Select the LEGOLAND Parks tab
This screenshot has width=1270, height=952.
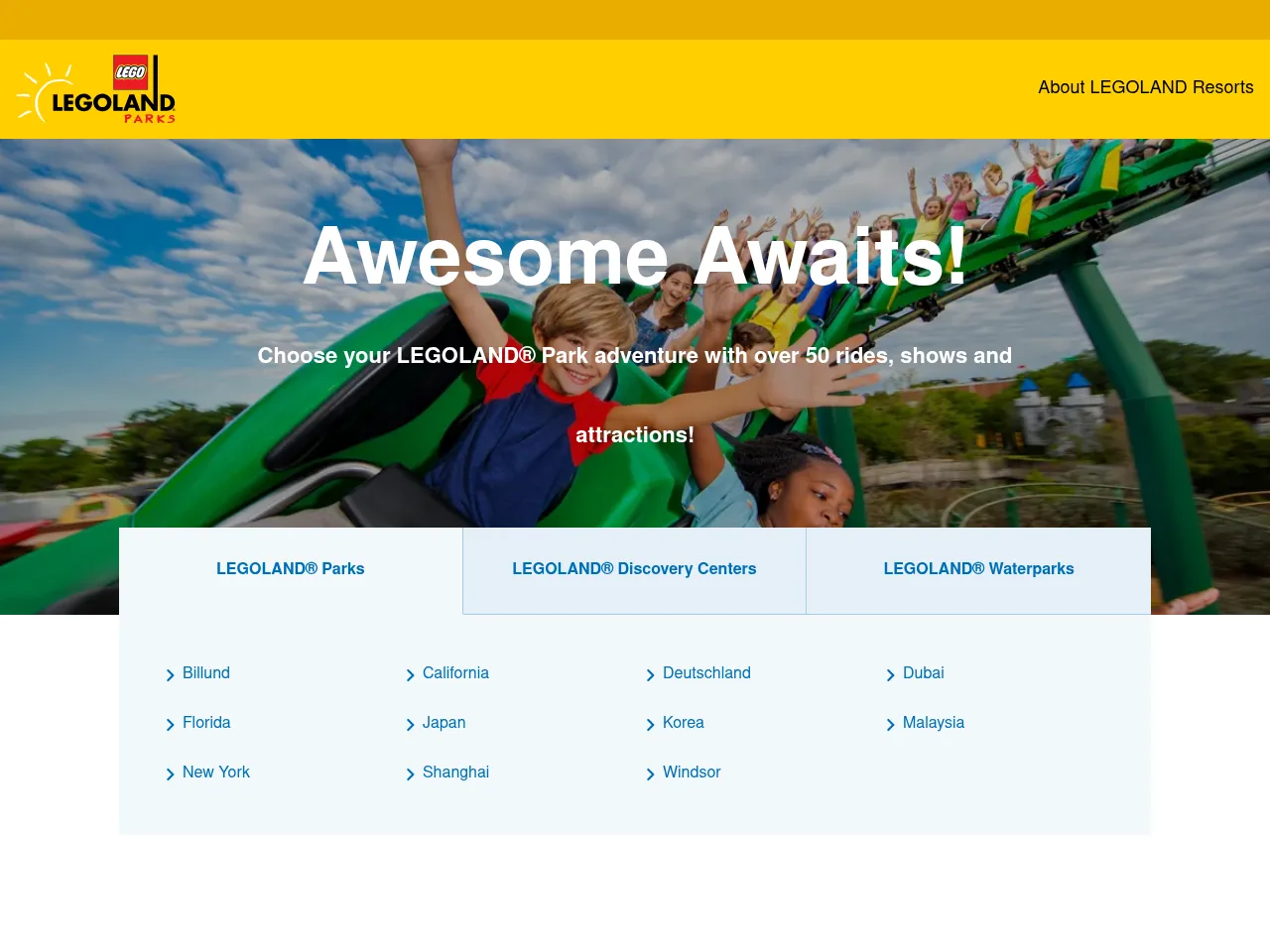290,570
